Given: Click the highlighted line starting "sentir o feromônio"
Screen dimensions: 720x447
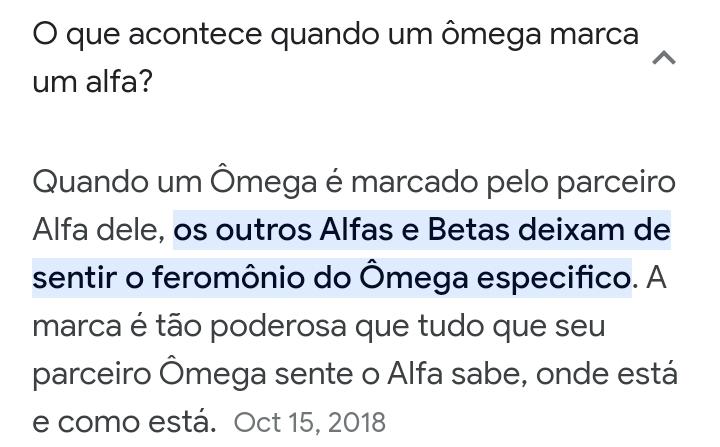Looking at the screenshot, I should (x=332, y=278).
